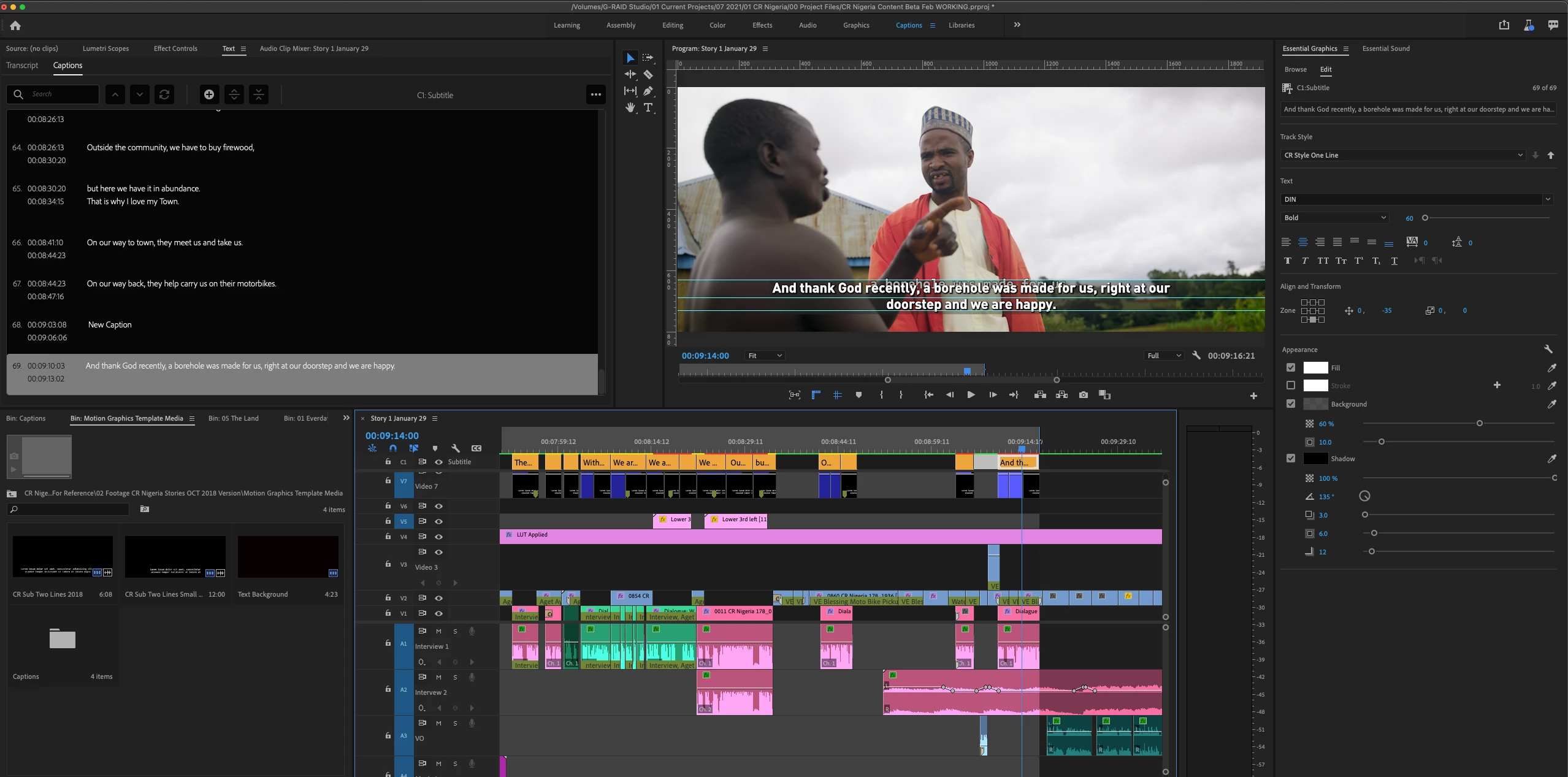Open the Bold font style dropdown
This screenshot has width=1568, height=777.
tap(1334, 218)
